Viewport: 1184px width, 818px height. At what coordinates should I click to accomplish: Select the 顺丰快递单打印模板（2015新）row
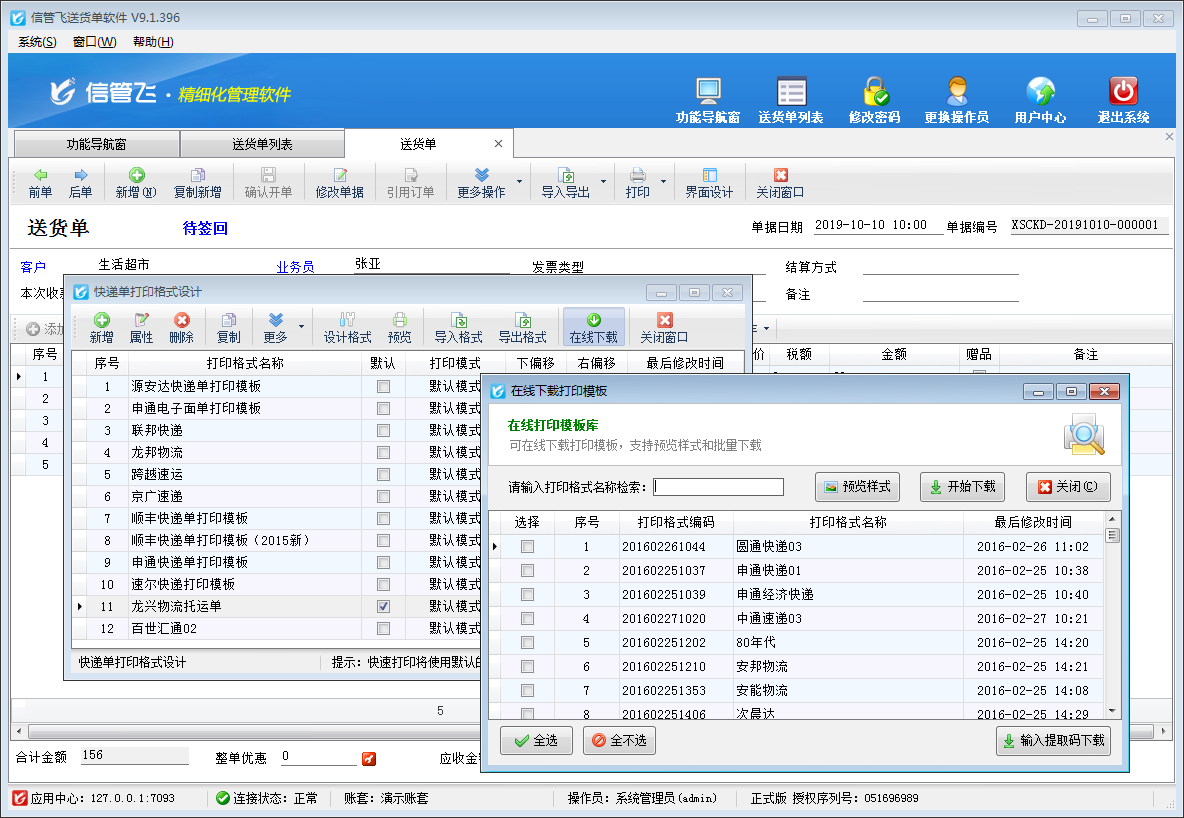coord(276,541)
